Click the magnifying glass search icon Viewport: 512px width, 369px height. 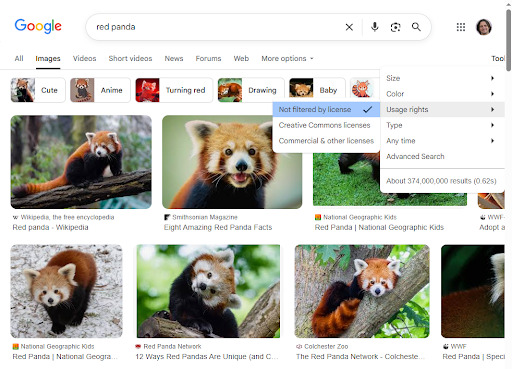pos(416,27)
